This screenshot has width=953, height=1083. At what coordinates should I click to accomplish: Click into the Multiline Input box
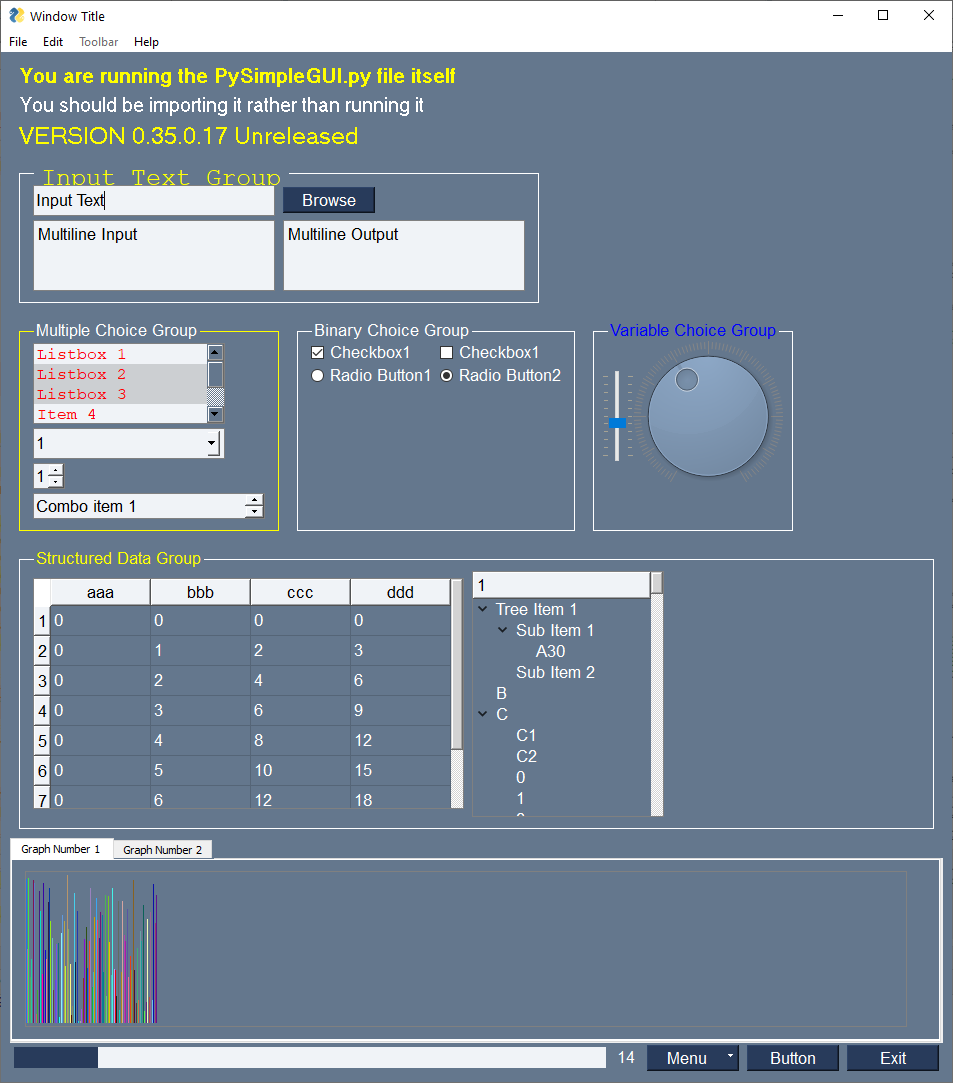[154, 256]
